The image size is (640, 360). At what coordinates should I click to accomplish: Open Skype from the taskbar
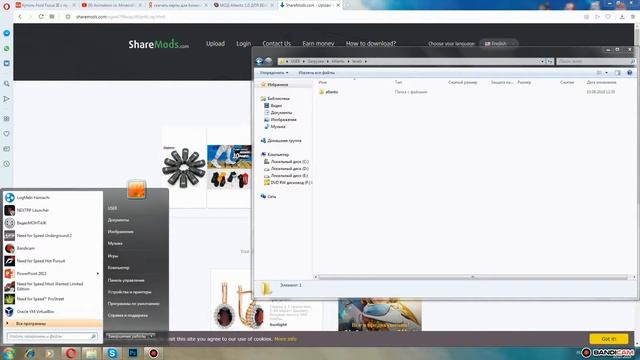[x=112, y=353]
